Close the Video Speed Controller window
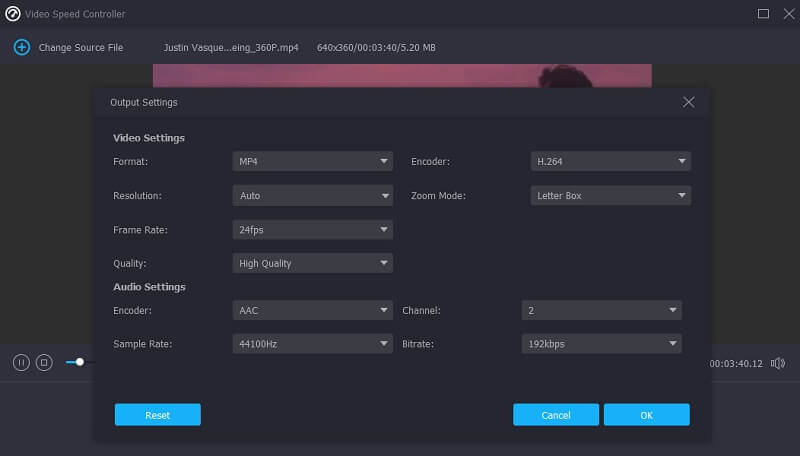Image resolution: width=800 pixels, height=456 pixels. coord(786,14)
